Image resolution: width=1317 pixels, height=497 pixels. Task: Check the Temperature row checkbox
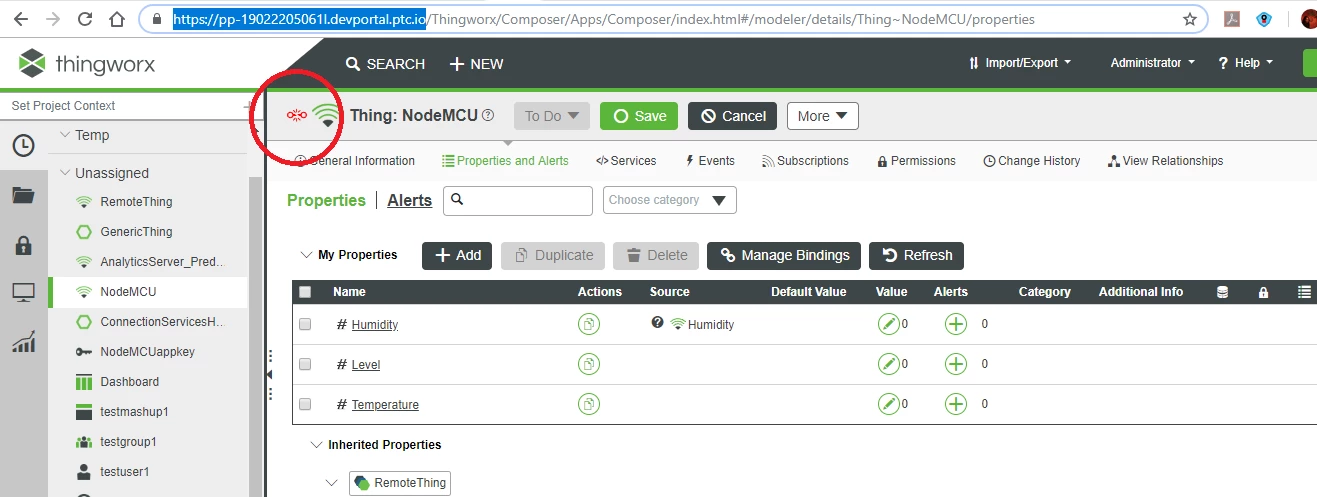[305, 404]
